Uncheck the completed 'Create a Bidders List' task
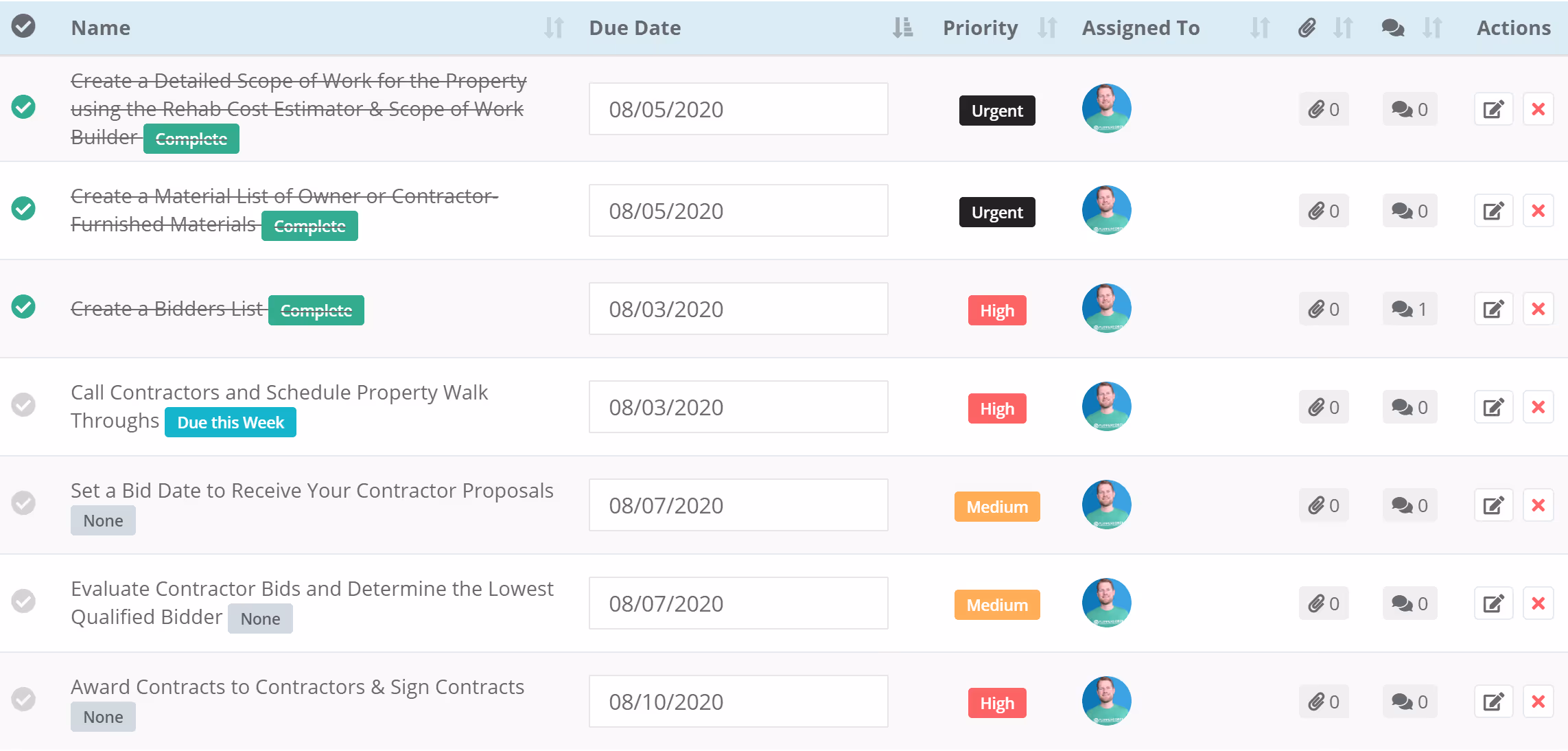The width and height of the screenshot is (1568, 751). pyautogui.click(x=23, y=307)
